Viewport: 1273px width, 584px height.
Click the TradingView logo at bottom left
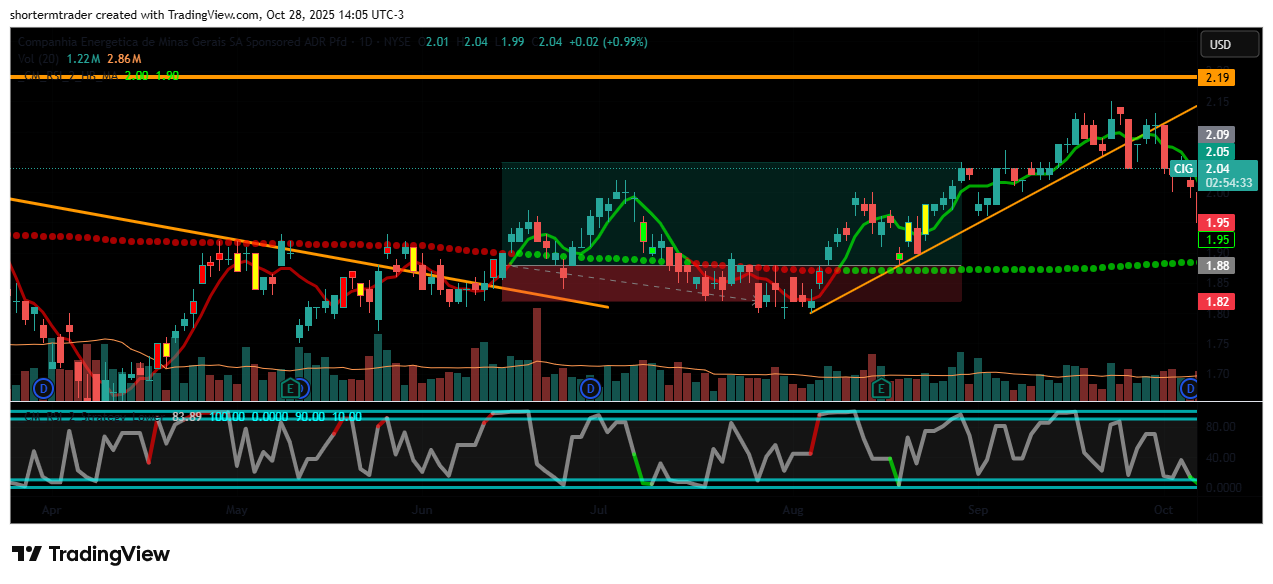(x=90, y=554)
